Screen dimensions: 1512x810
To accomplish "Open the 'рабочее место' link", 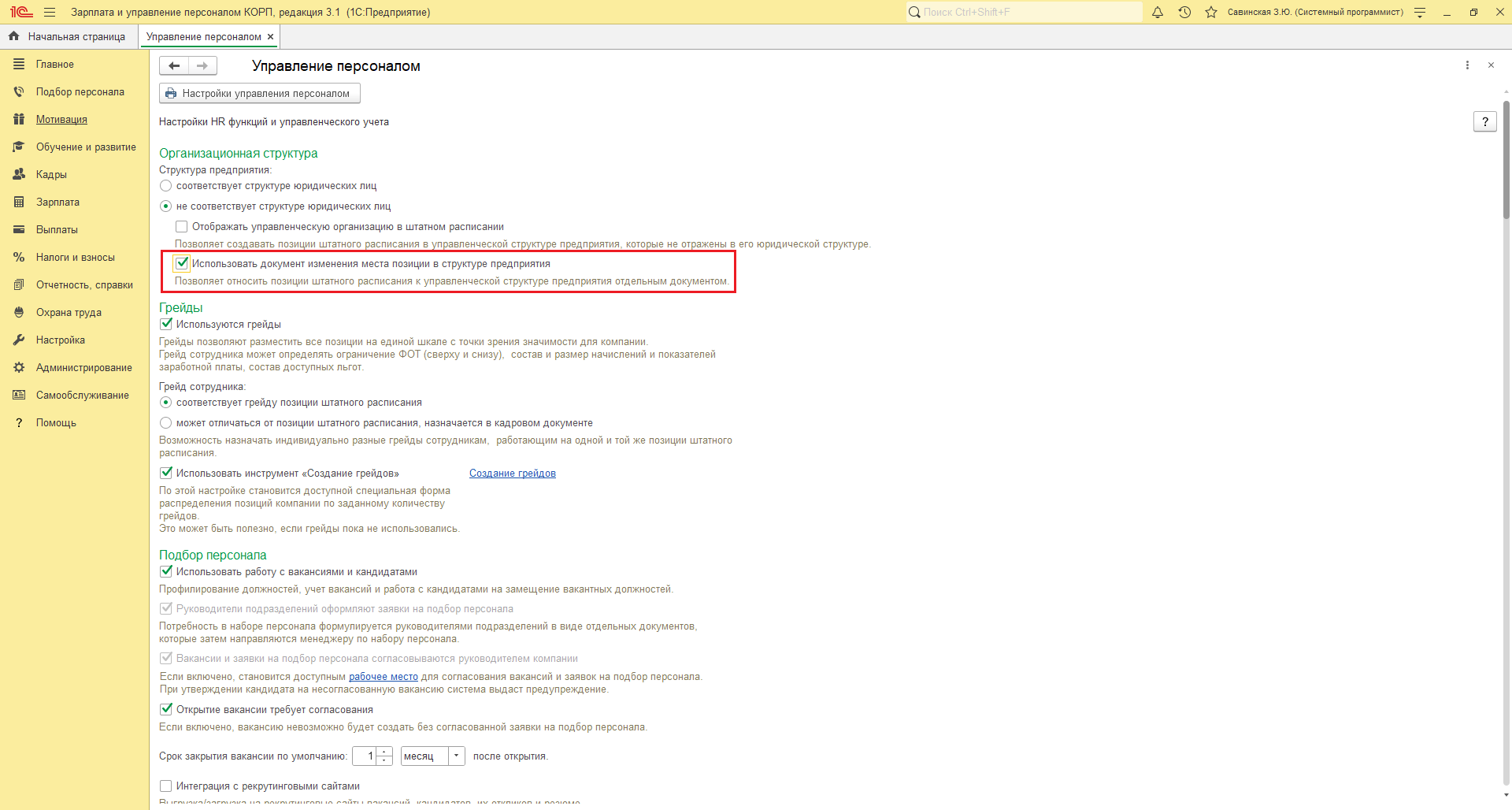I will [384, 676].
